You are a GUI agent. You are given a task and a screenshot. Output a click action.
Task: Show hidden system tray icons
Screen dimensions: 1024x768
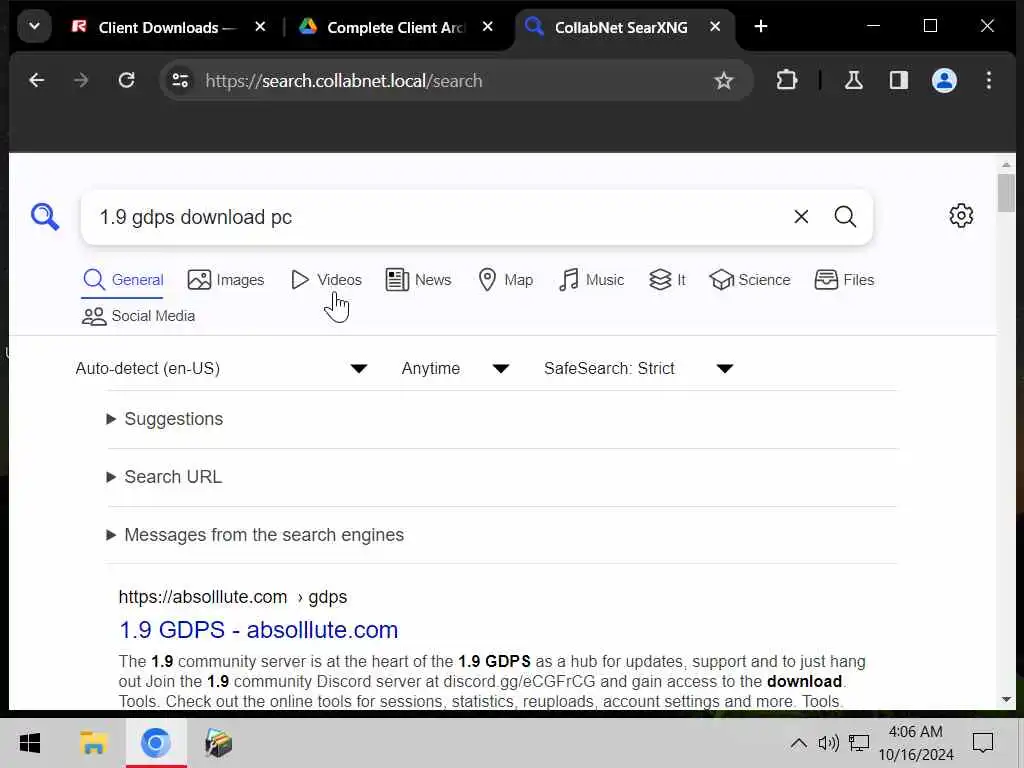click(x=798, y=743)
